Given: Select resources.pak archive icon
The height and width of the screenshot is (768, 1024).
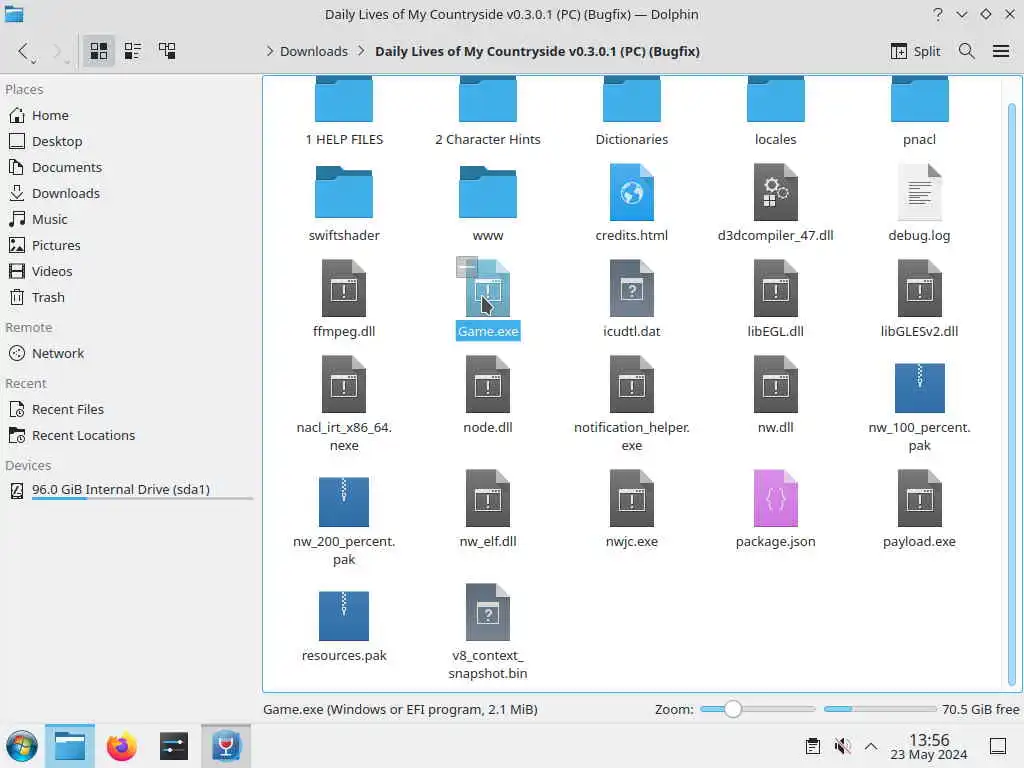Looking at the screenshot, I should point(344,616).
